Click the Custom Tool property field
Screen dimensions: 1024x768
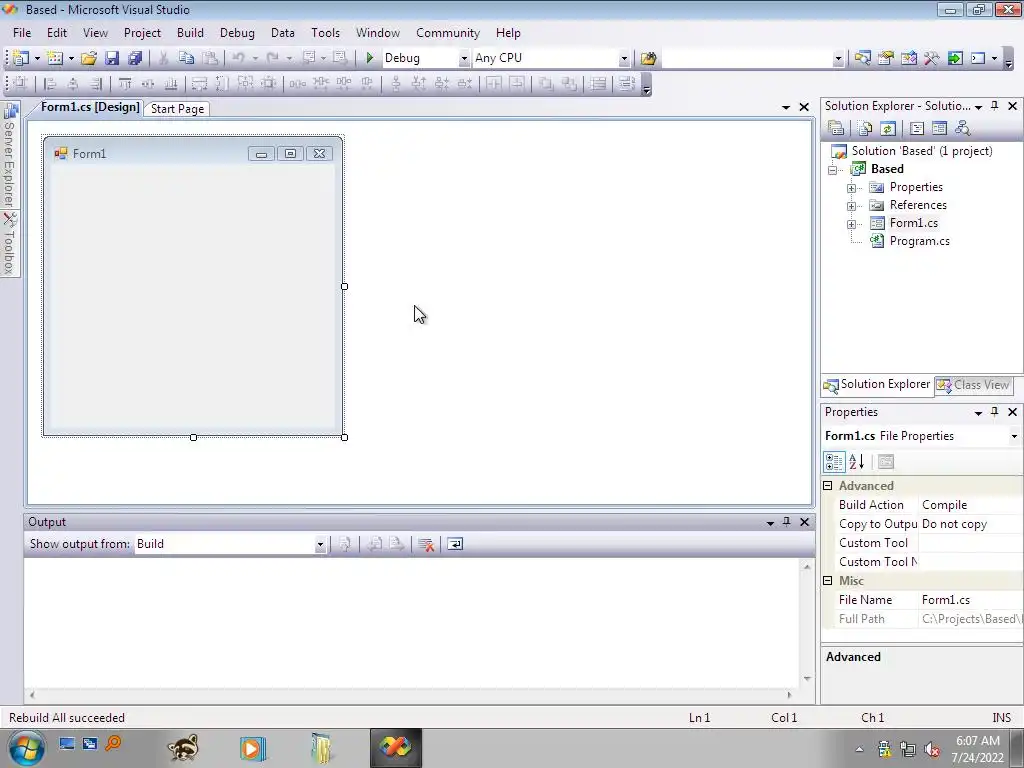970,543
